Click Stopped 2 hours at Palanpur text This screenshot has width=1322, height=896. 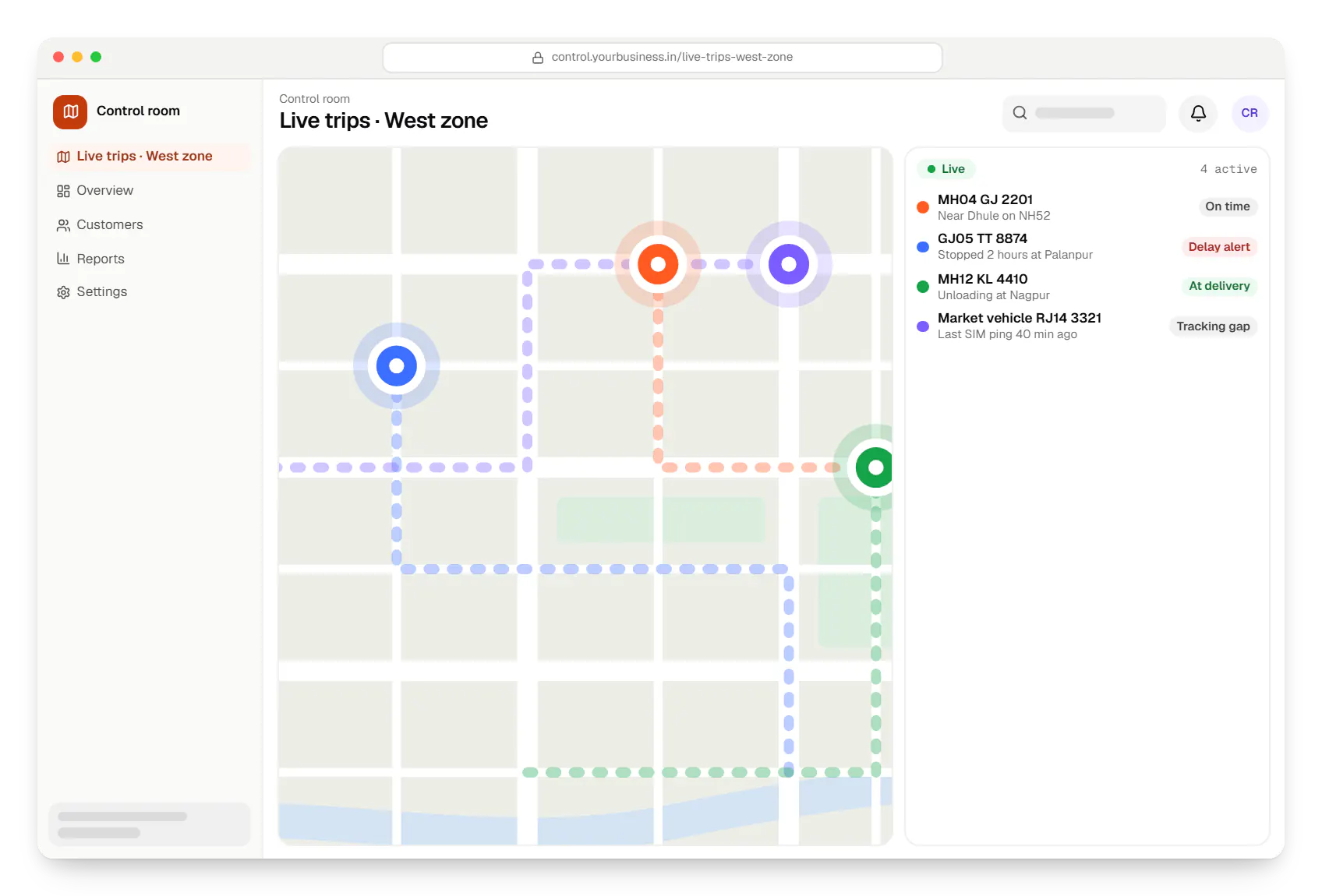point(1015,255)
